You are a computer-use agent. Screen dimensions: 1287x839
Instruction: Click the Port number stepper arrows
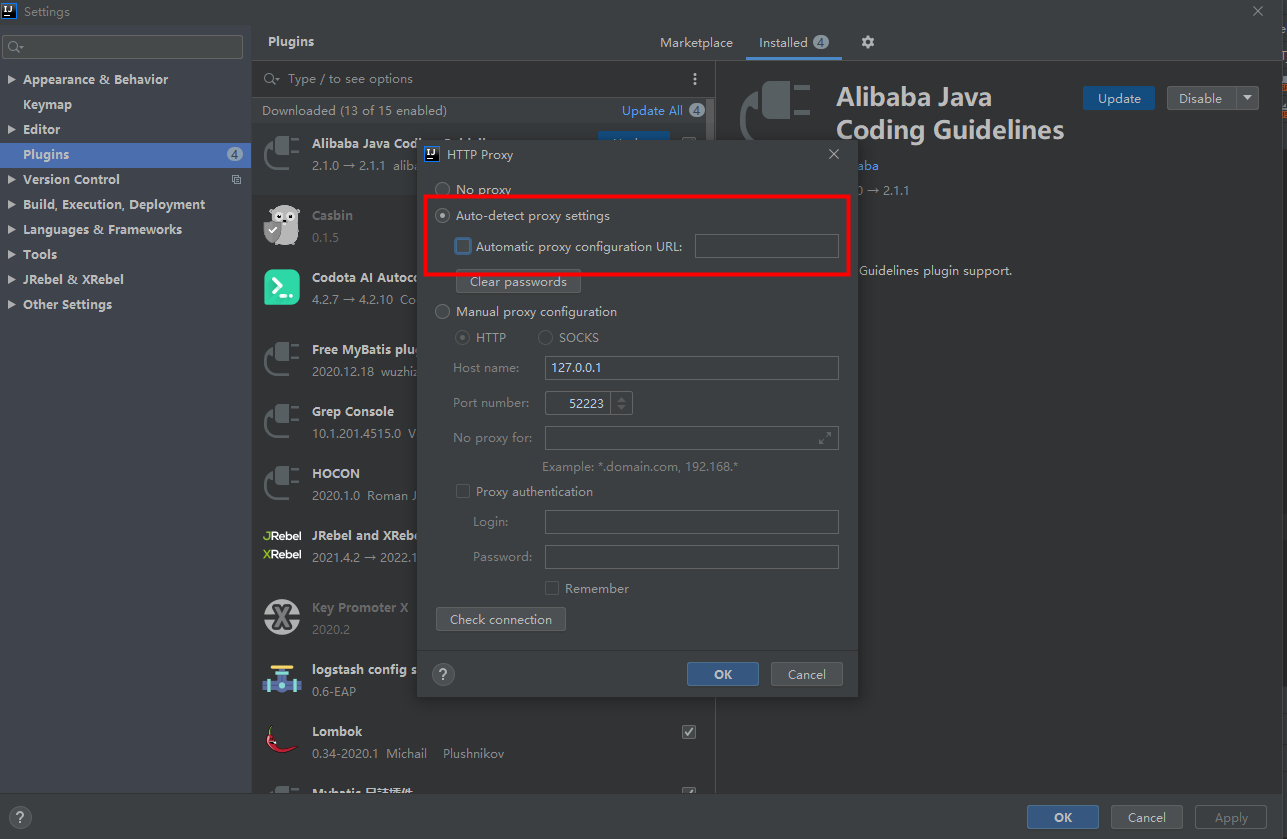point(622,403)
